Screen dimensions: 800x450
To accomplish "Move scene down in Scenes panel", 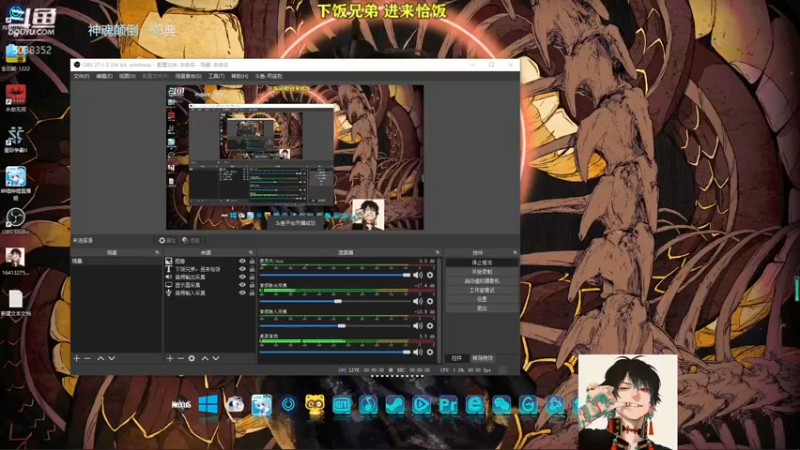I will 112,358.
